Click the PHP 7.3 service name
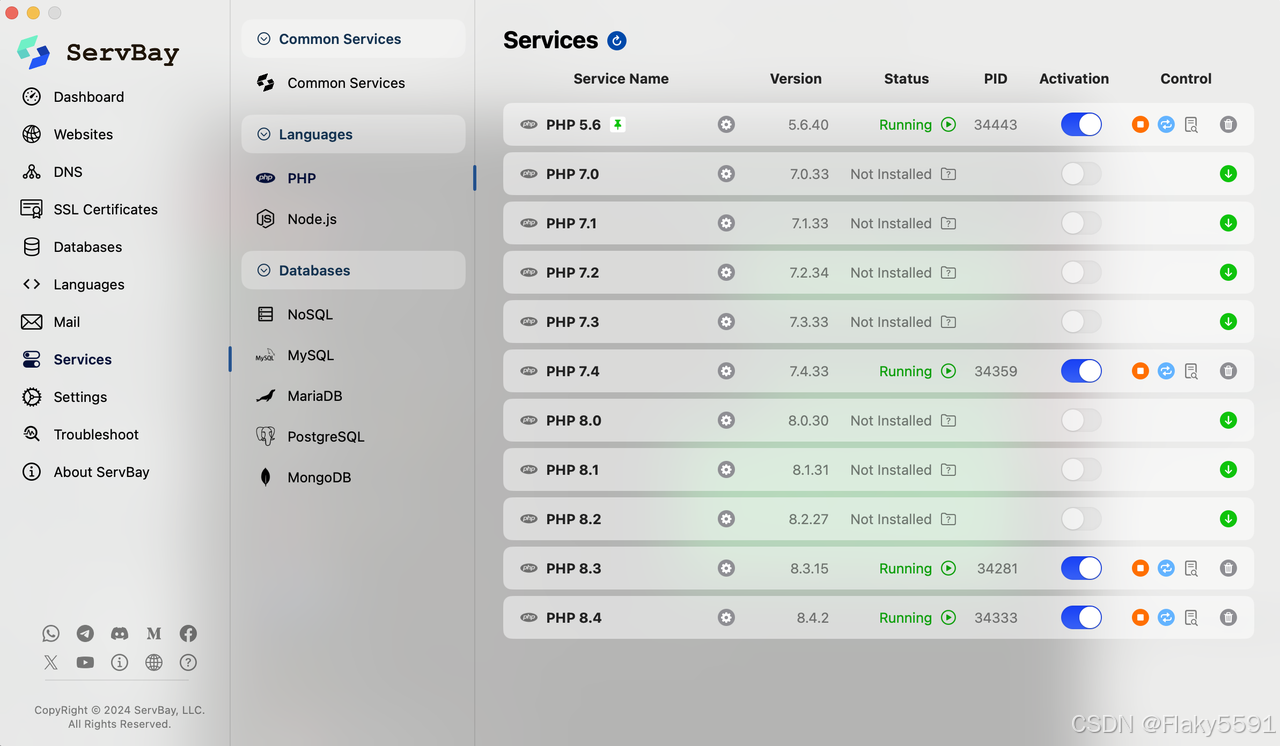Viewport: 1280px width, 746px height. 572,322
